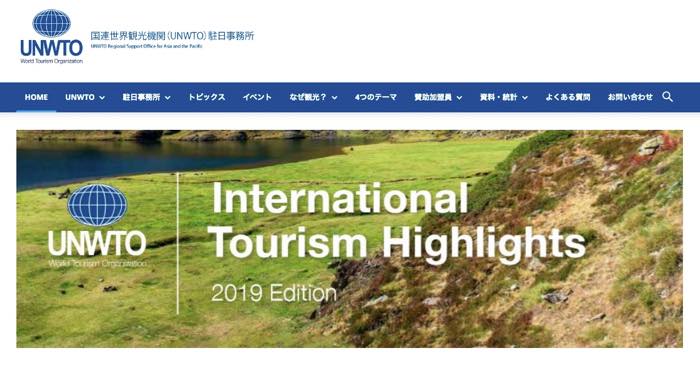Expand the 資料・統計 dropdown chevron
700x365 pixels.
coord(525,98)
